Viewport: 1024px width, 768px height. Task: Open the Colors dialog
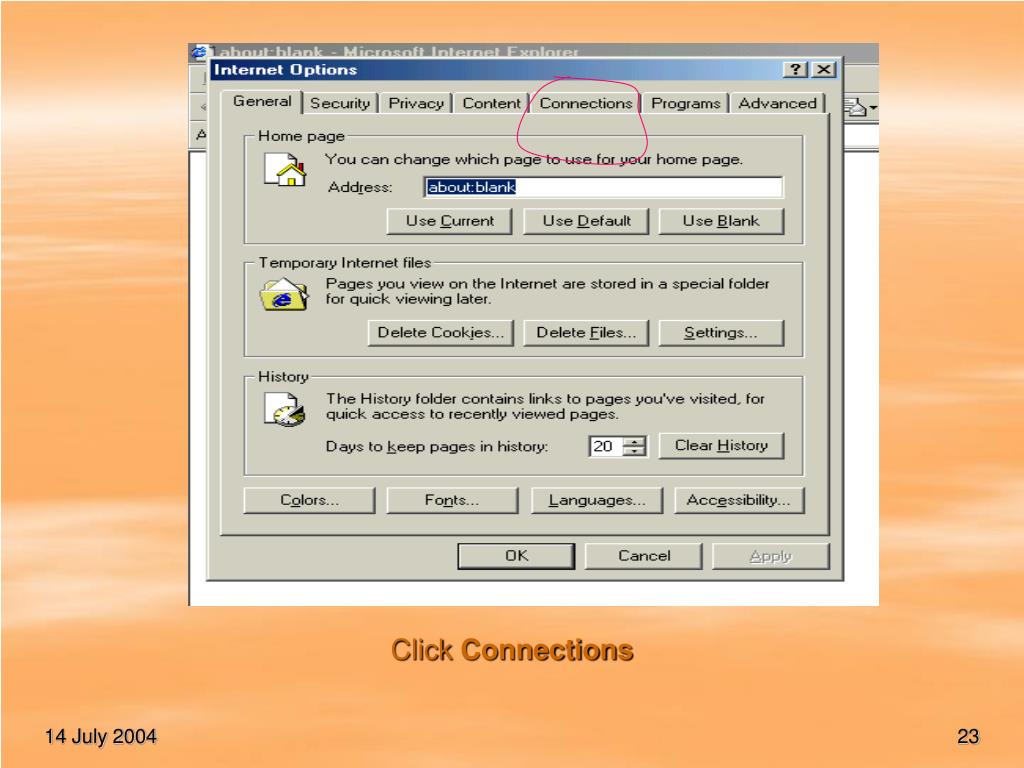pos(310,500)
